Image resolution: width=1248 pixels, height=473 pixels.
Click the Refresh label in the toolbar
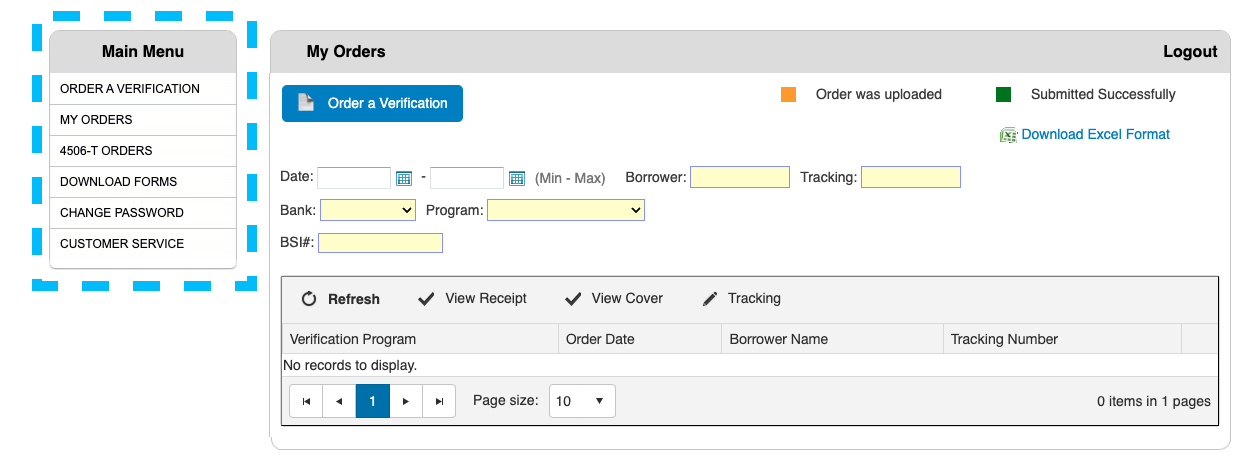[x=354, y=299]
